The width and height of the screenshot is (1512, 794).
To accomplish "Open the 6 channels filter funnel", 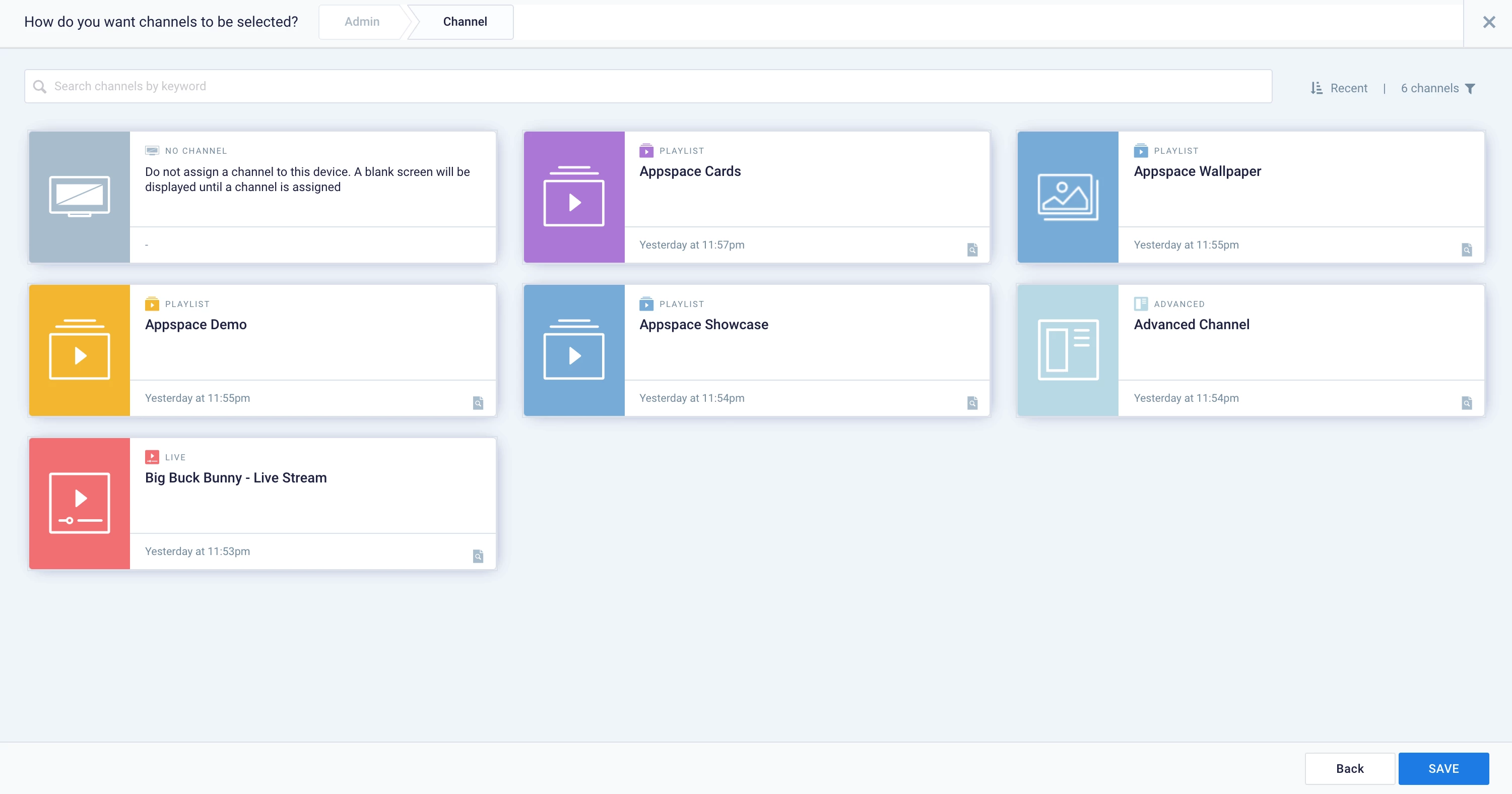I will (x=1470, y=88).
